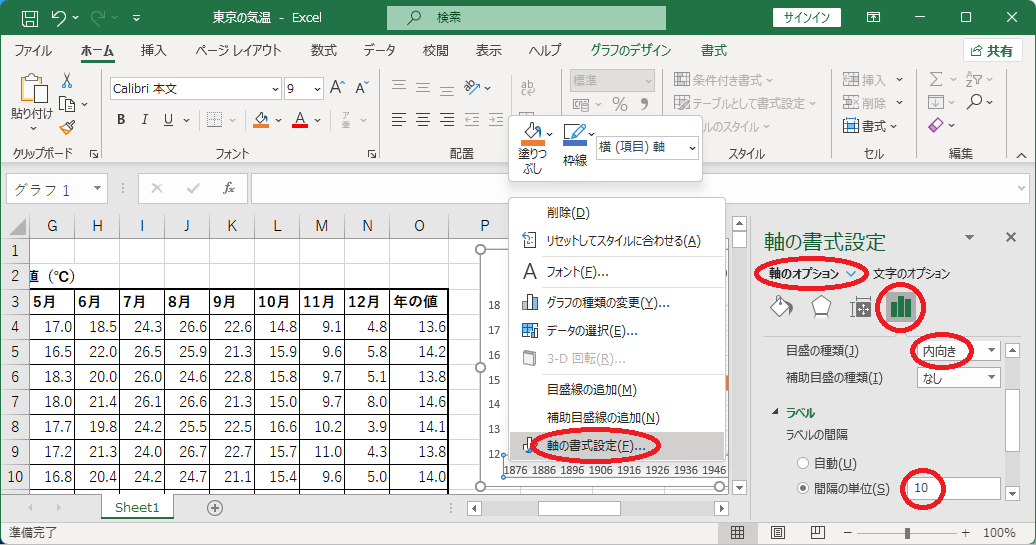Image resolution: width=1036 pixels, height=545 pixels.
Task: Click the 条件付き書式 button
Action: pos(723,80)
